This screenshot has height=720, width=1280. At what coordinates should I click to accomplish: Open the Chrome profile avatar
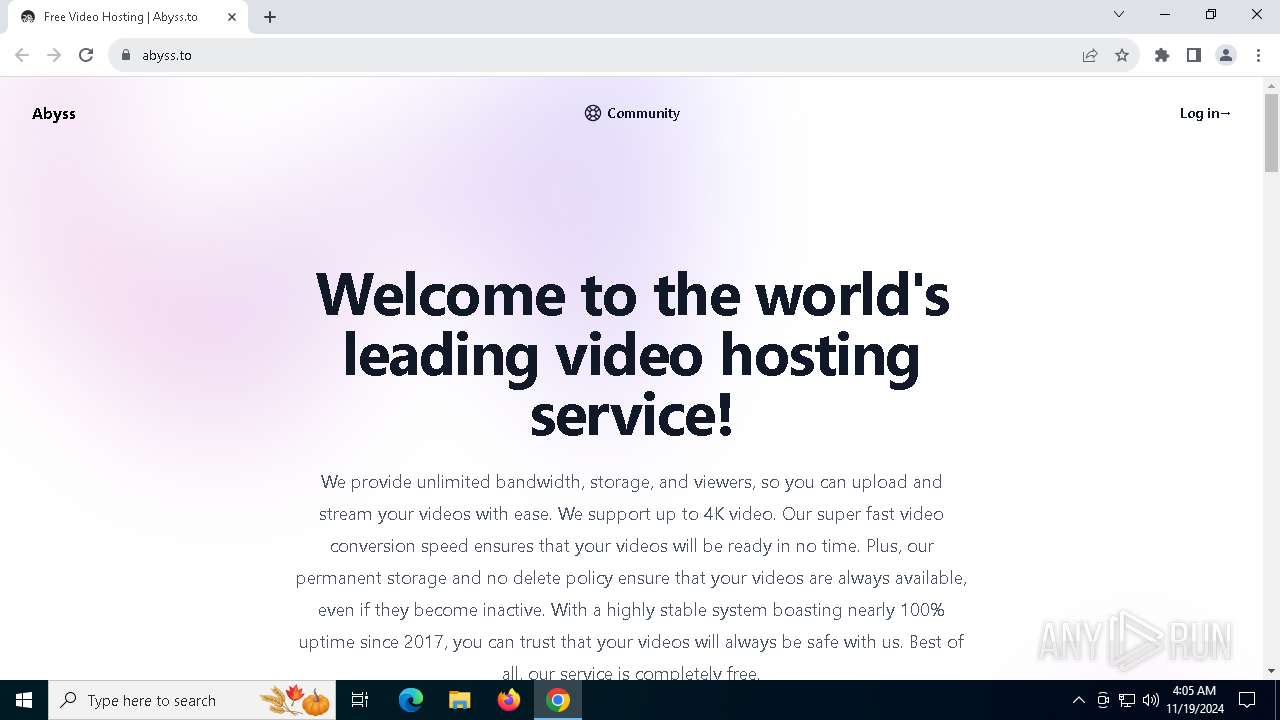1226,55
